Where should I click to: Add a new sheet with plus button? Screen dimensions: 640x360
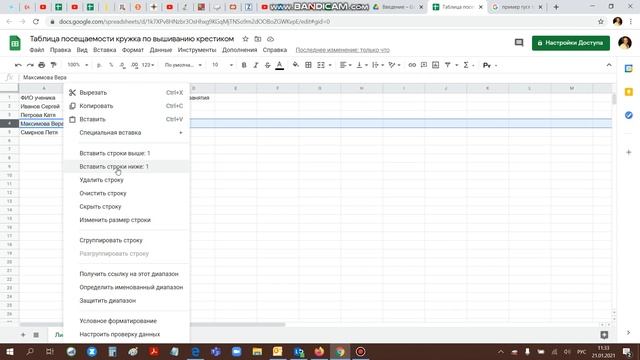[23, 335]
